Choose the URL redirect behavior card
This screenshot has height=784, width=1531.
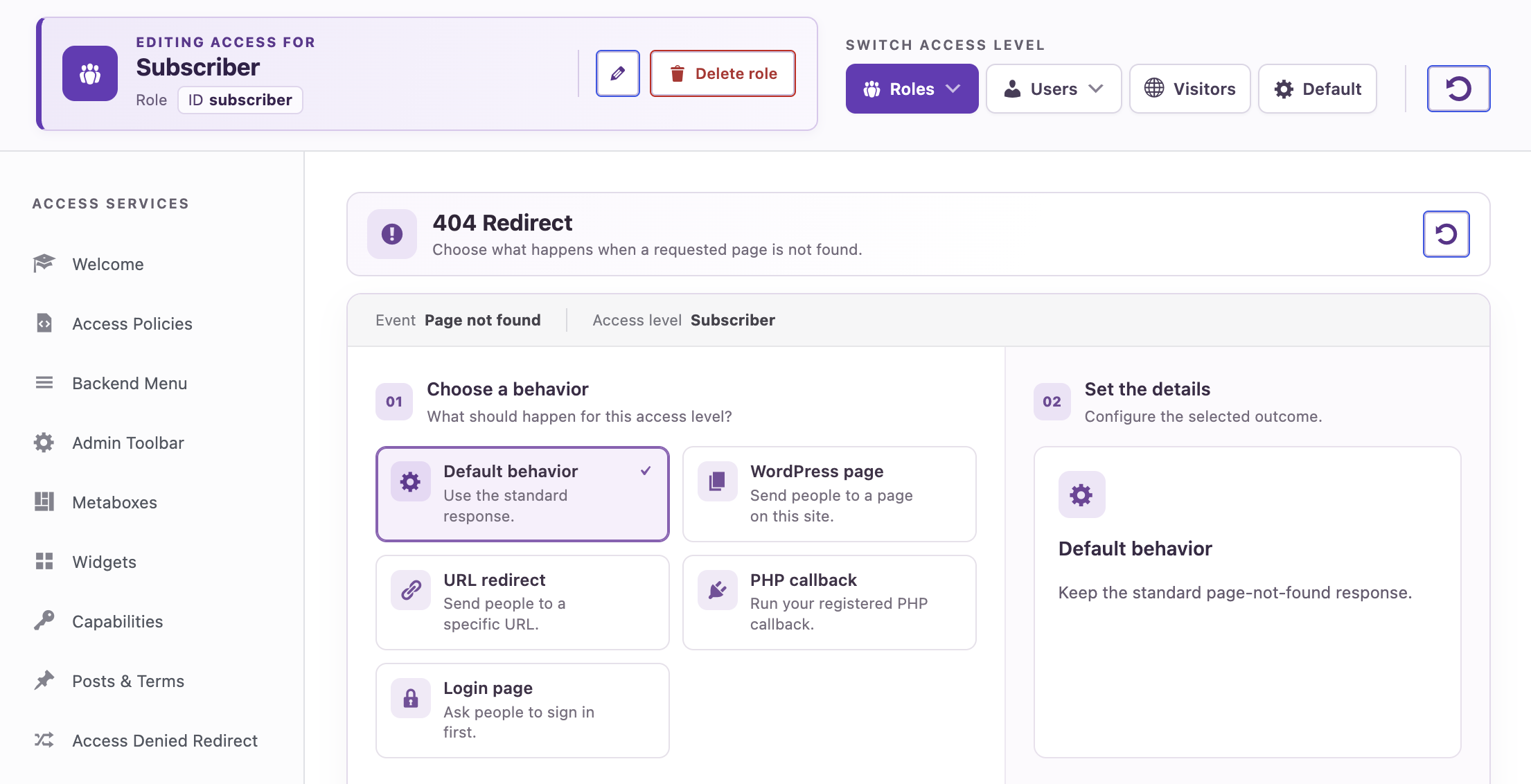(522, 603)
